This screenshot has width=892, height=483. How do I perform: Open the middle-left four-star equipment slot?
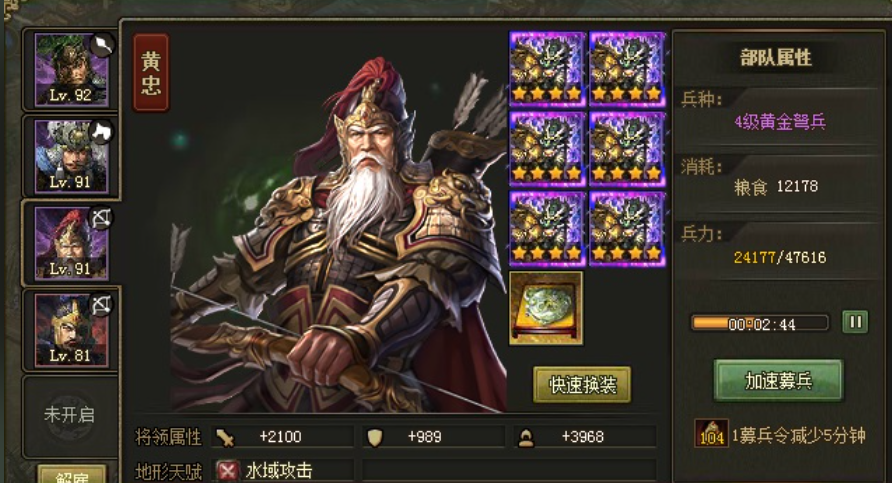tap(547, 148)
